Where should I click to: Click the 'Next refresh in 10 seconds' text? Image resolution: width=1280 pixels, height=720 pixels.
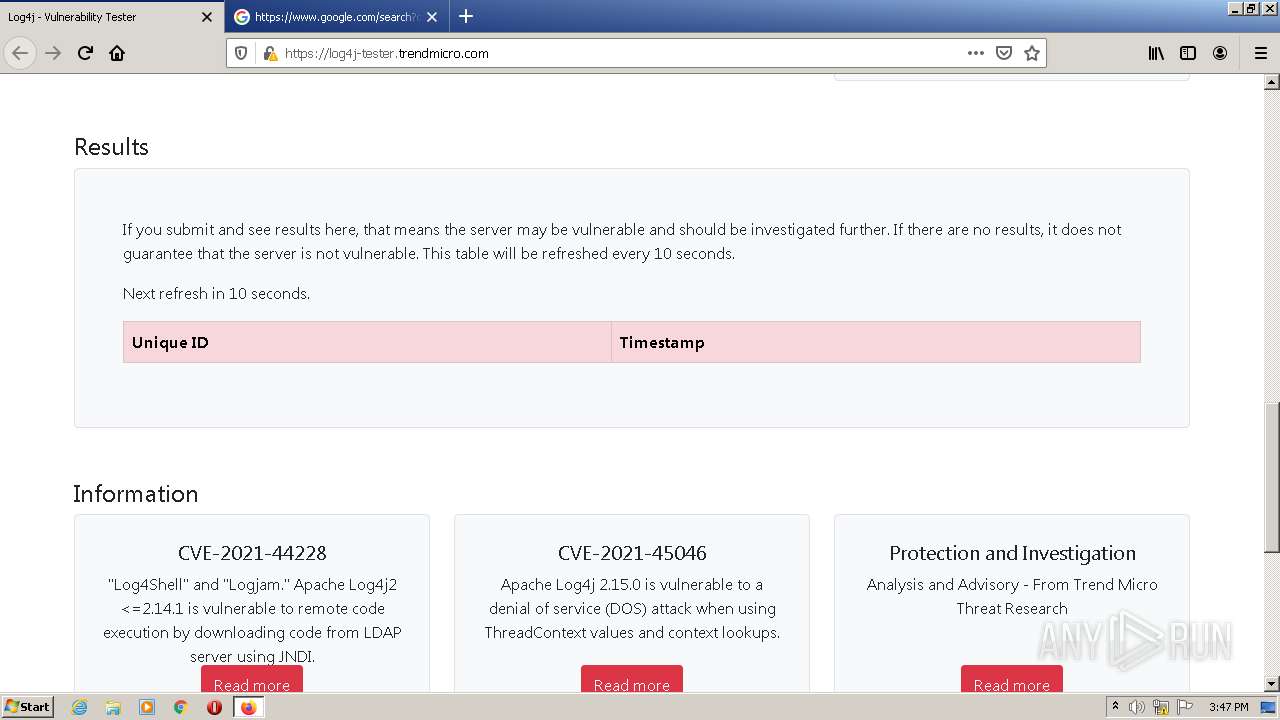pos(216,293)
